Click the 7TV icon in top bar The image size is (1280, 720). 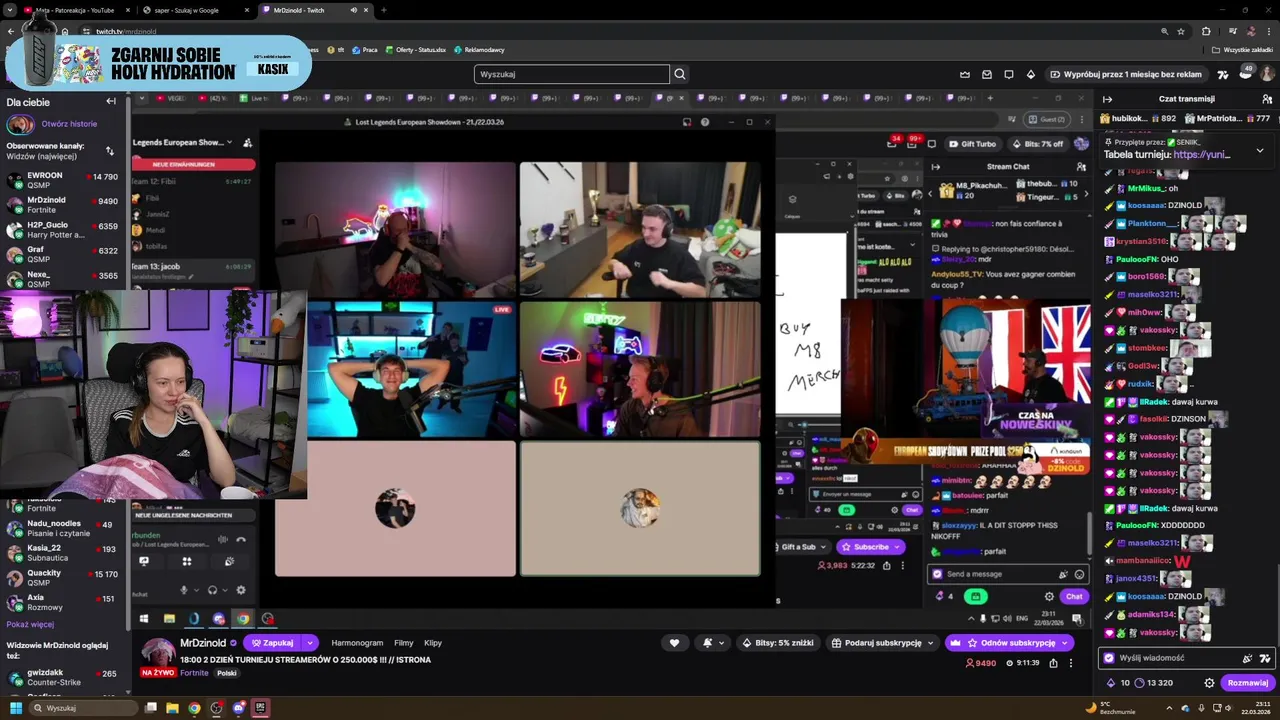tap(1223, 74)
